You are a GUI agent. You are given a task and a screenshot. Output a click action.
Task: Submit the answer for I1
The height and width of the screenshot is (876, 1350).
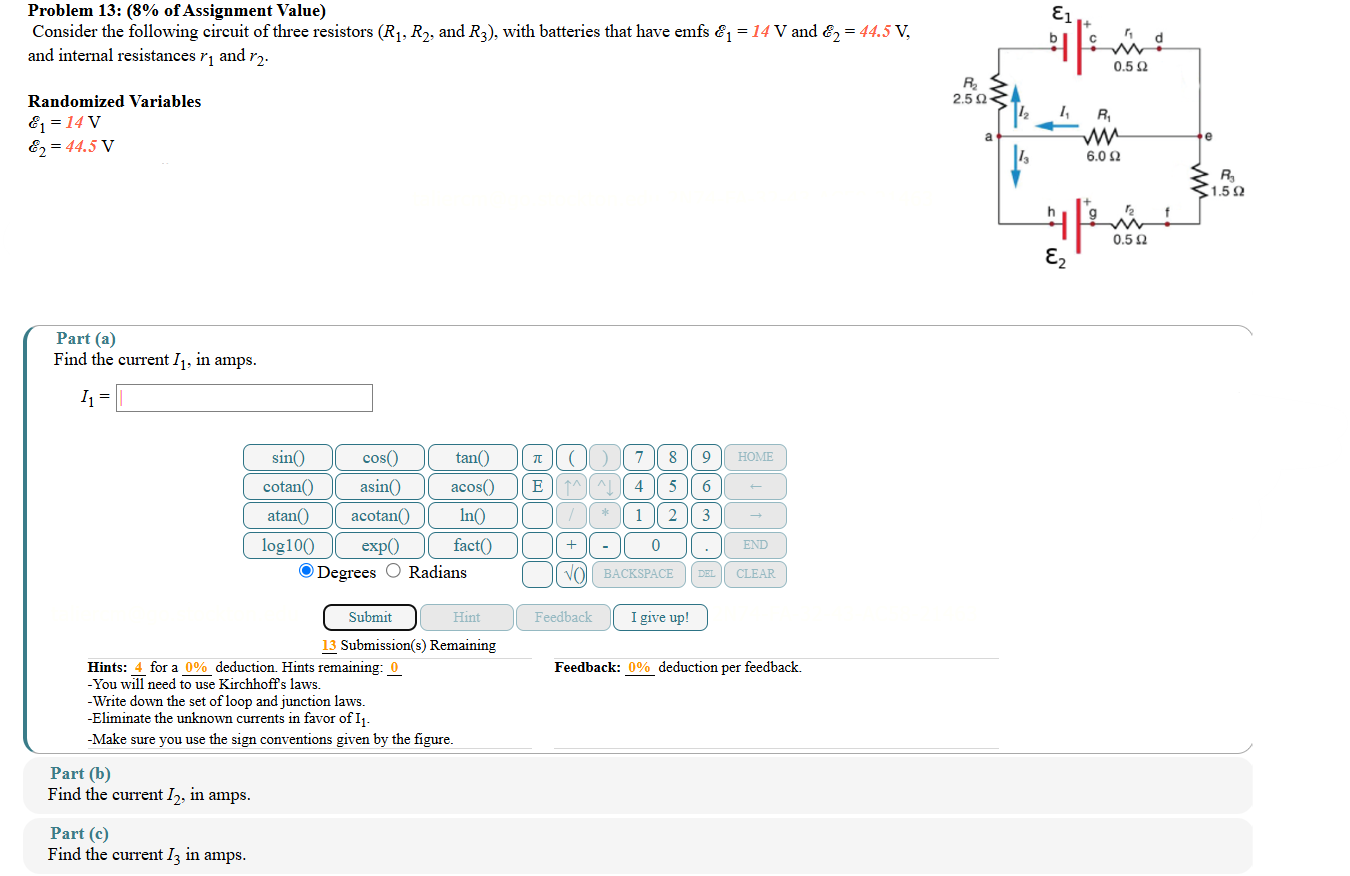point(369,617)
